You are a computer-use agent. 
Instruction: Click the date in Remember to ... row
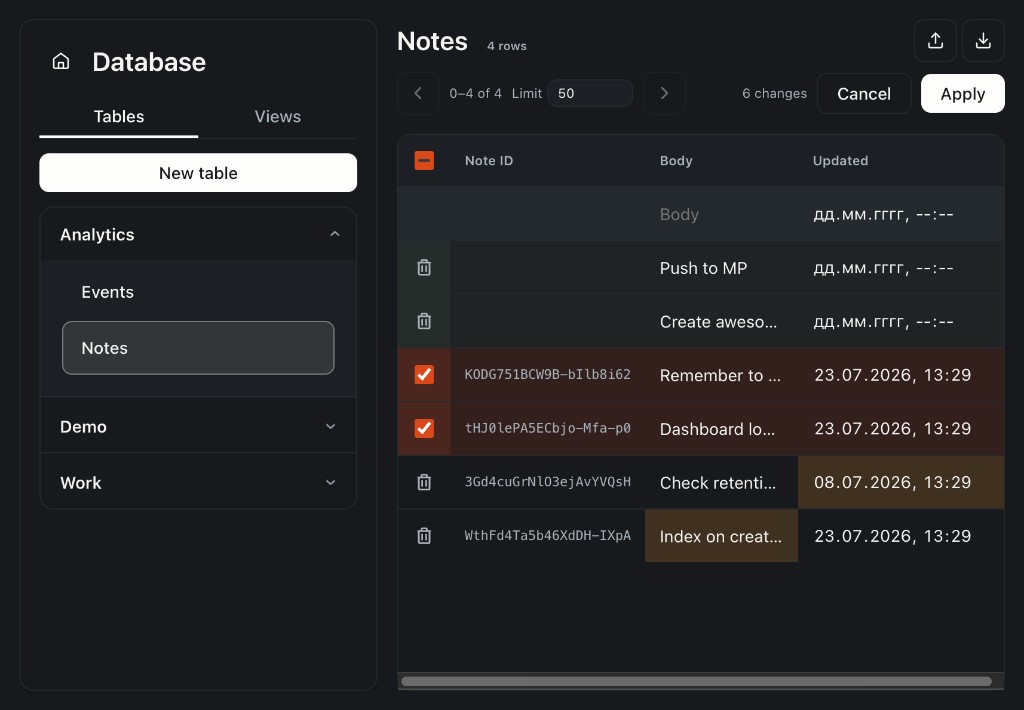901,375
